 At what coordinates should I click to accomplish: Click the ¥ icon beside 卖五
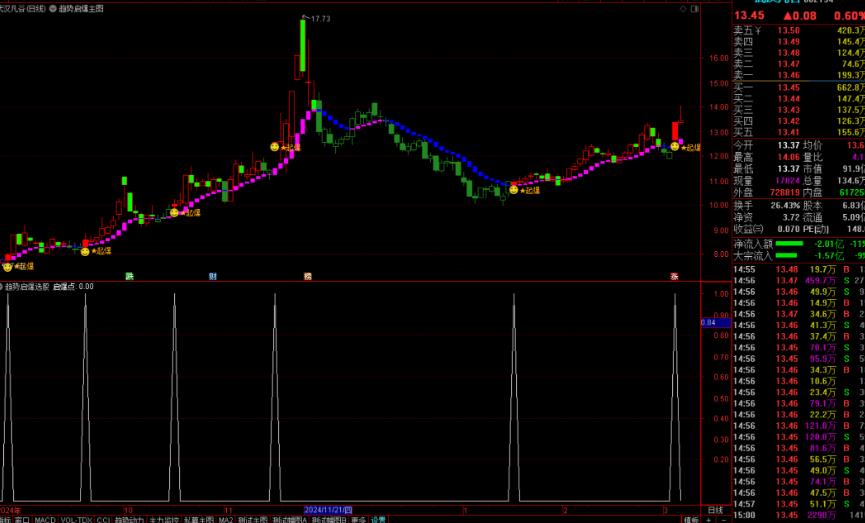tap(758, 30)
